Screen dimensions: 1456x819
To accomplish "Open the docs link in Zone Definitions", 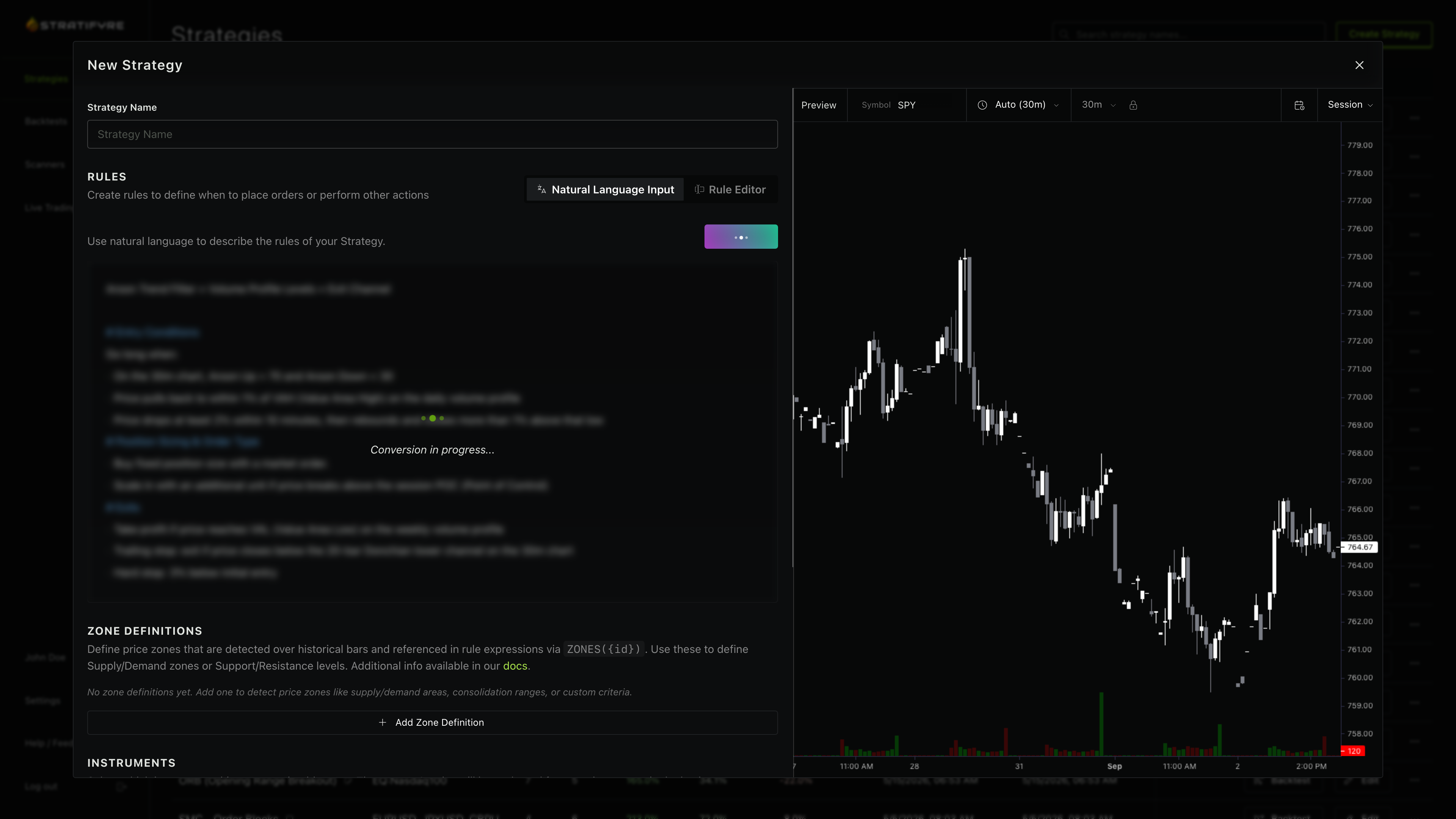I will pos(515,666).
